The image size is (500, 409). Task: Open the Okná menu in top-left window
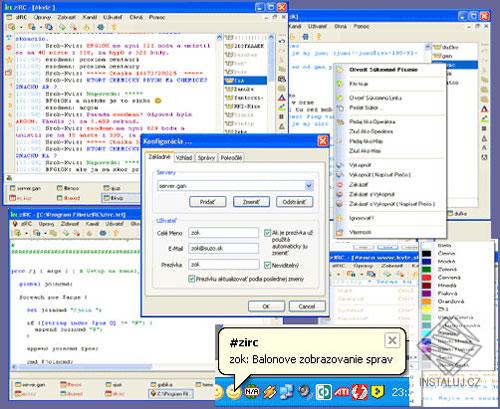136,17
